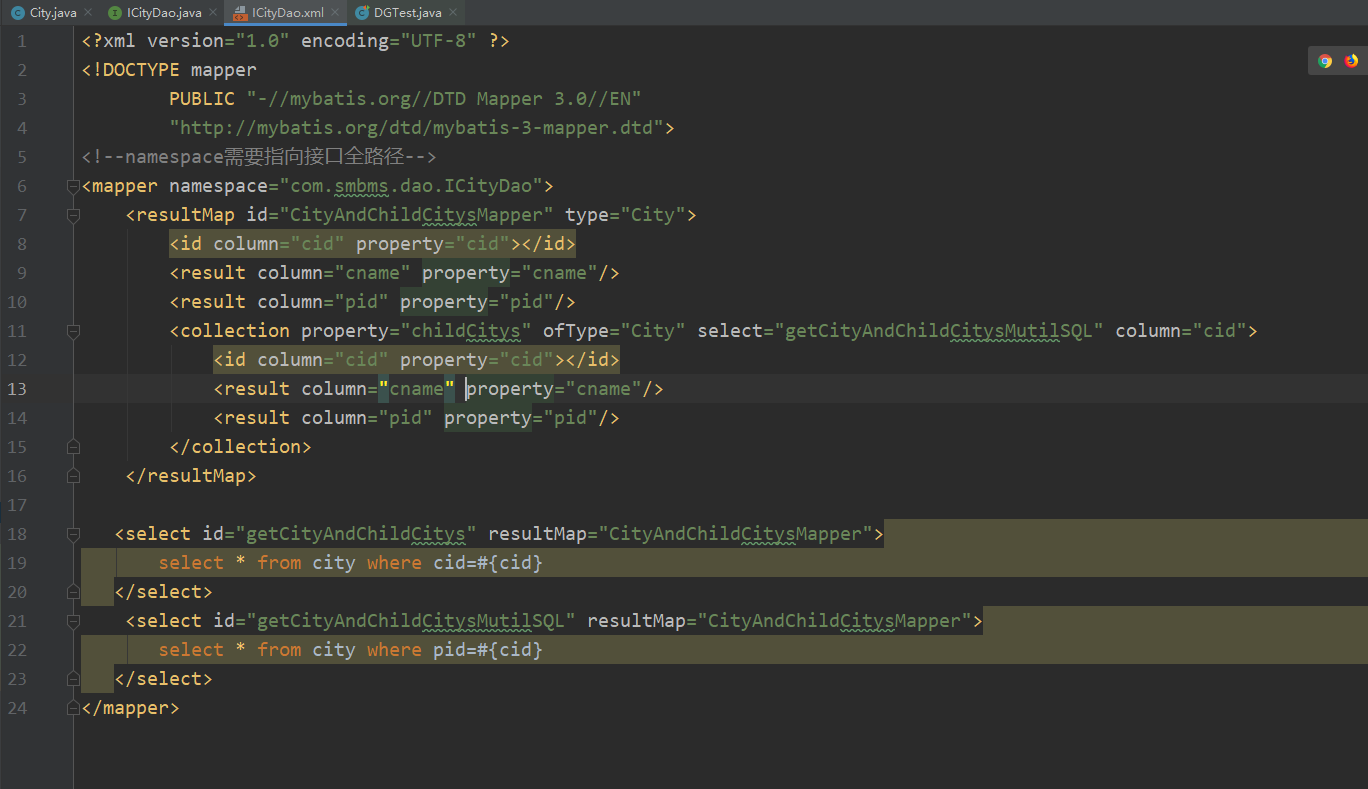Click the DOCTYPE mapper declaration on line 2
The image size is (1368, 789).
169,70
